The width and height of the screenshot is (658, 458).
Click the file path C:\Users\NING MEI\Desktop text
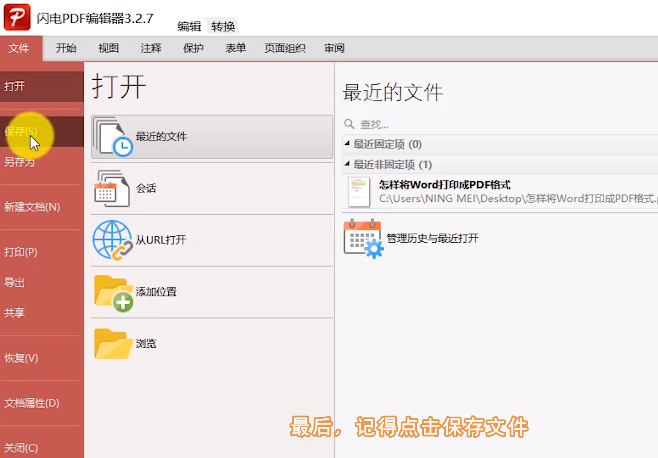tap(518, 198)
